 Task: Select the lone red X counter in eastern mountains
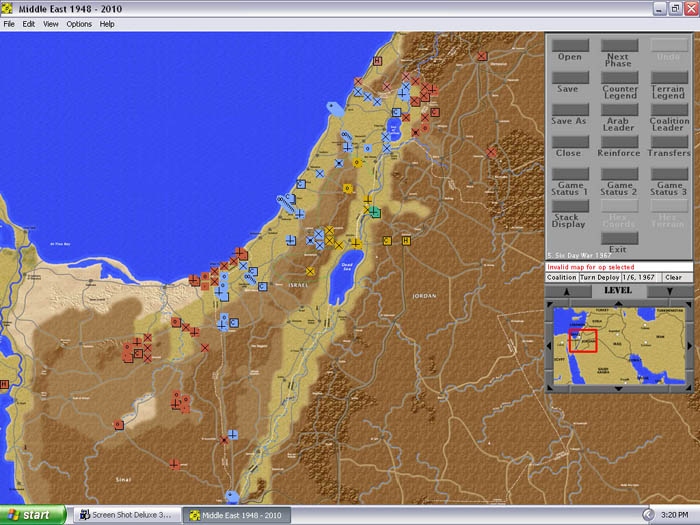click(491, 152)
